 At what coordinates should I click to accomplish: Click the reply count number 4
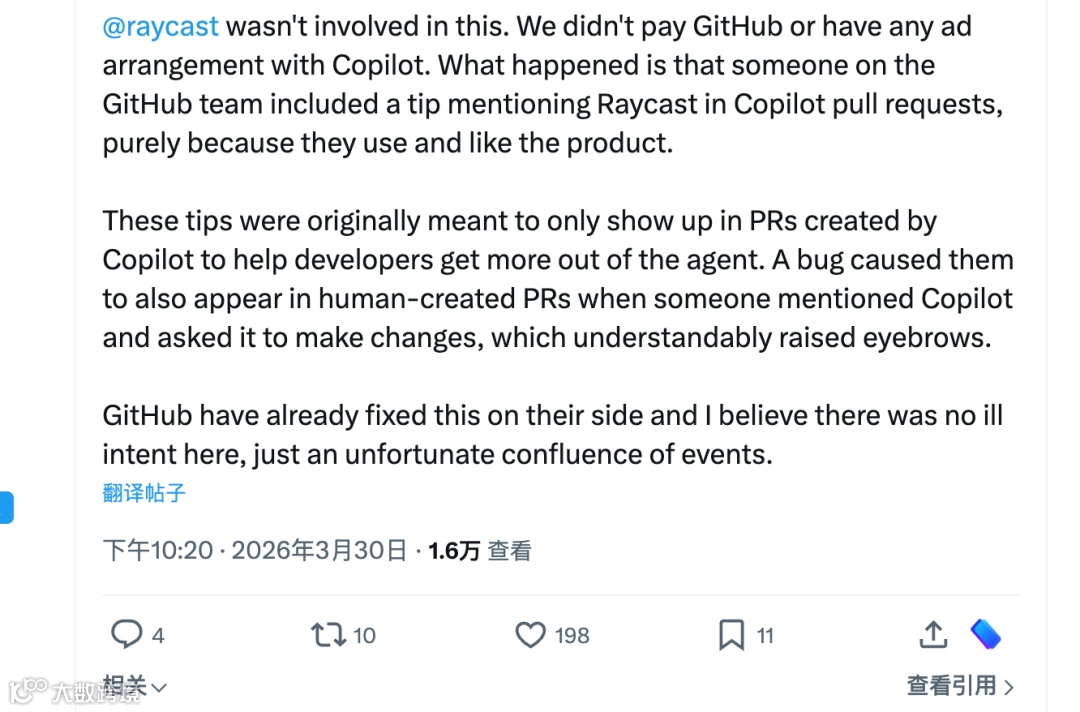pos(158,635)
